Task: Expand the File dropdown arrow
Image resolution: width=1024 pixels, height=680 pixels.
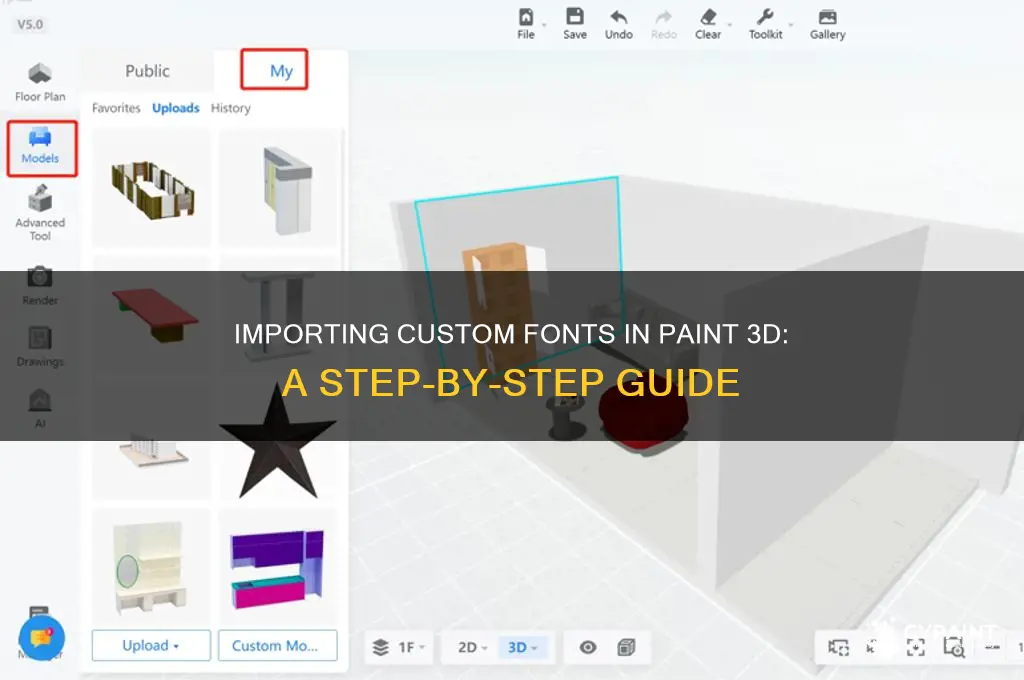Action: (x=544, y=25)
